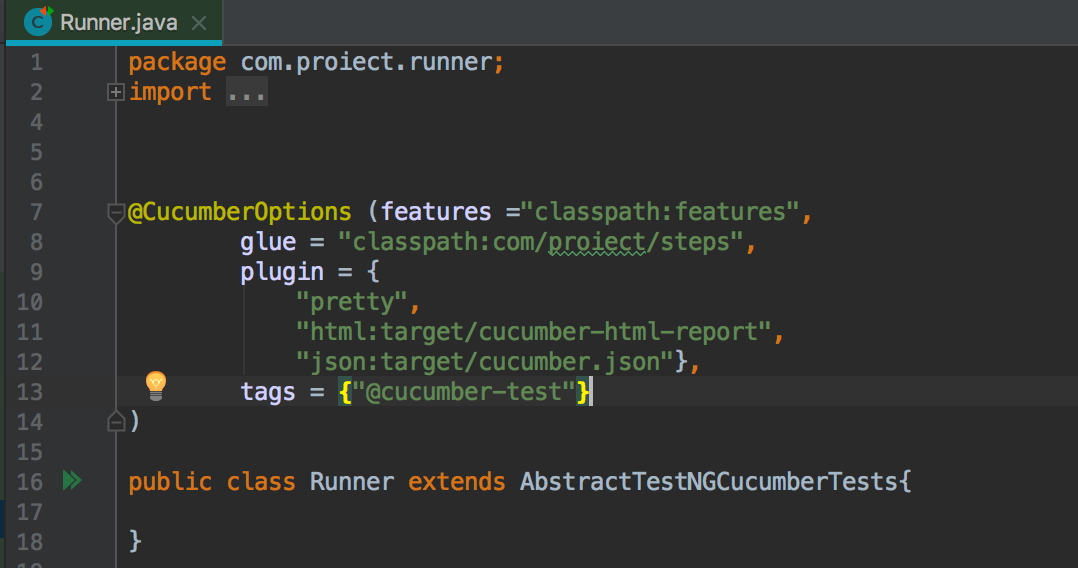Click line number 16 in gutter
This screenshot has width=1078, height=568.
30,482
